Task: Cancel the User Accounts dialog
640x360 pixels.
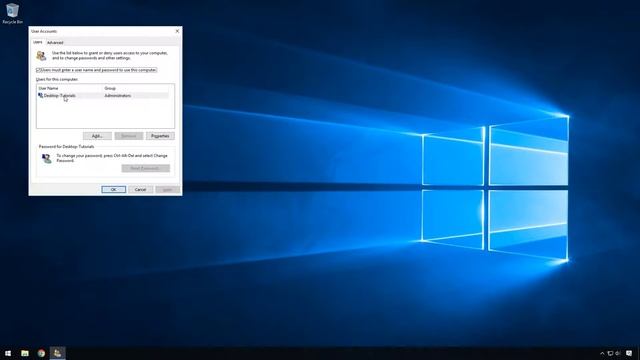Action: tap(140, 189)
